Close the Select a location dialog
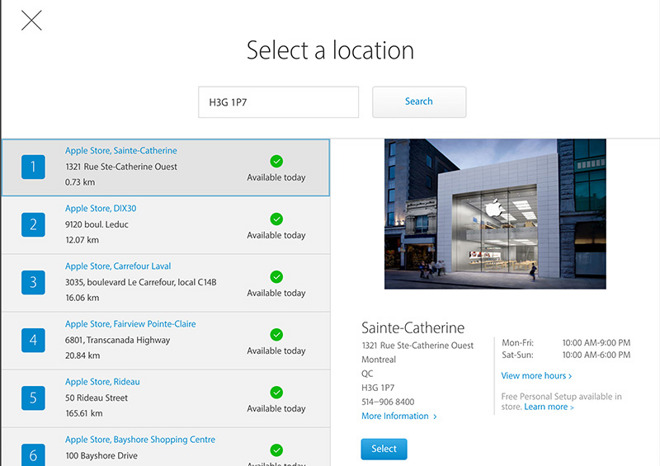Viewport: 660px width, 466px height. (x=32, y=20)
